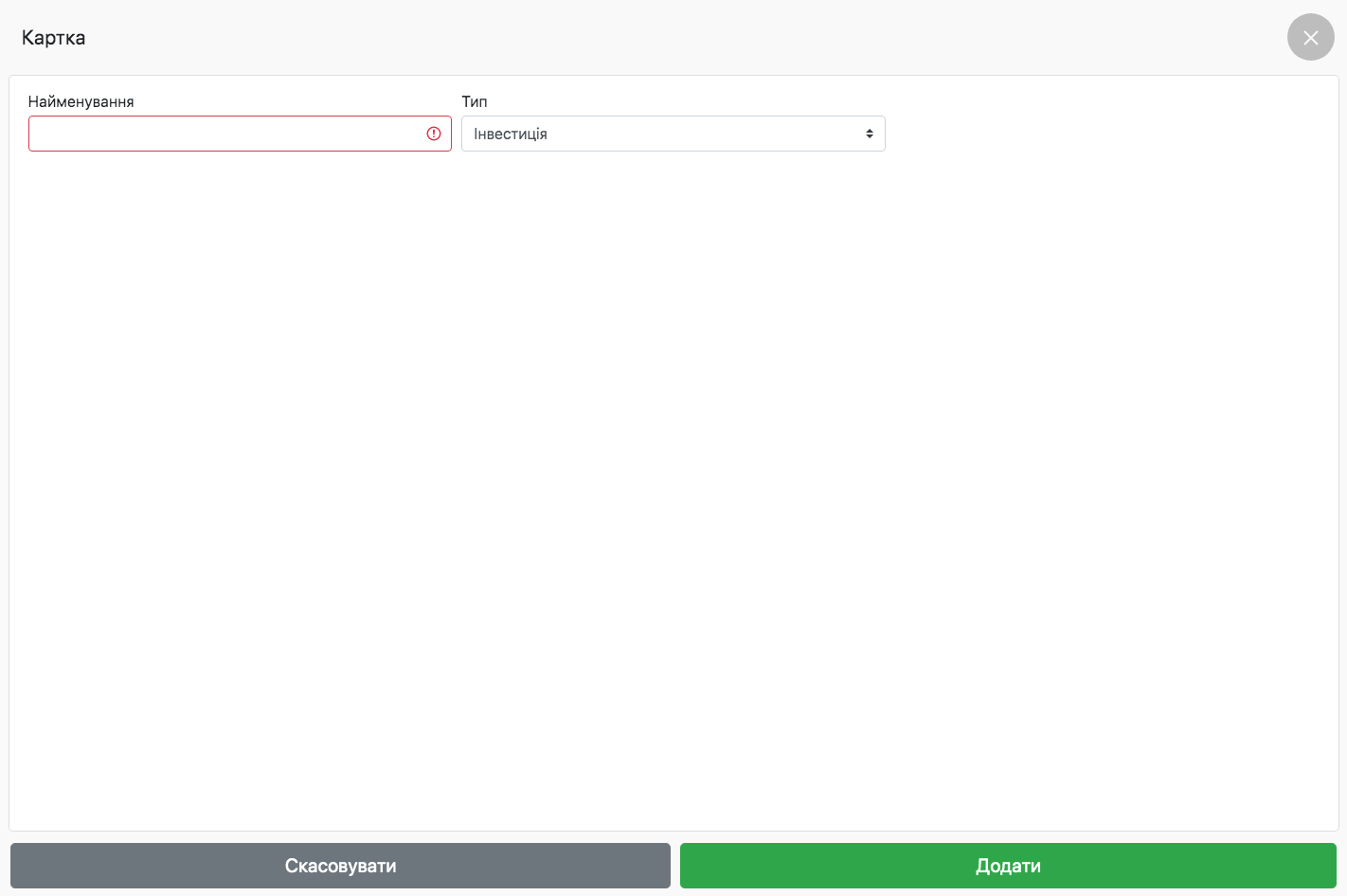Screen dimensions: 1347x896
Task: Close the Картка dialog with the X button
Action: pyautogui.click(x=1310, y=37)
